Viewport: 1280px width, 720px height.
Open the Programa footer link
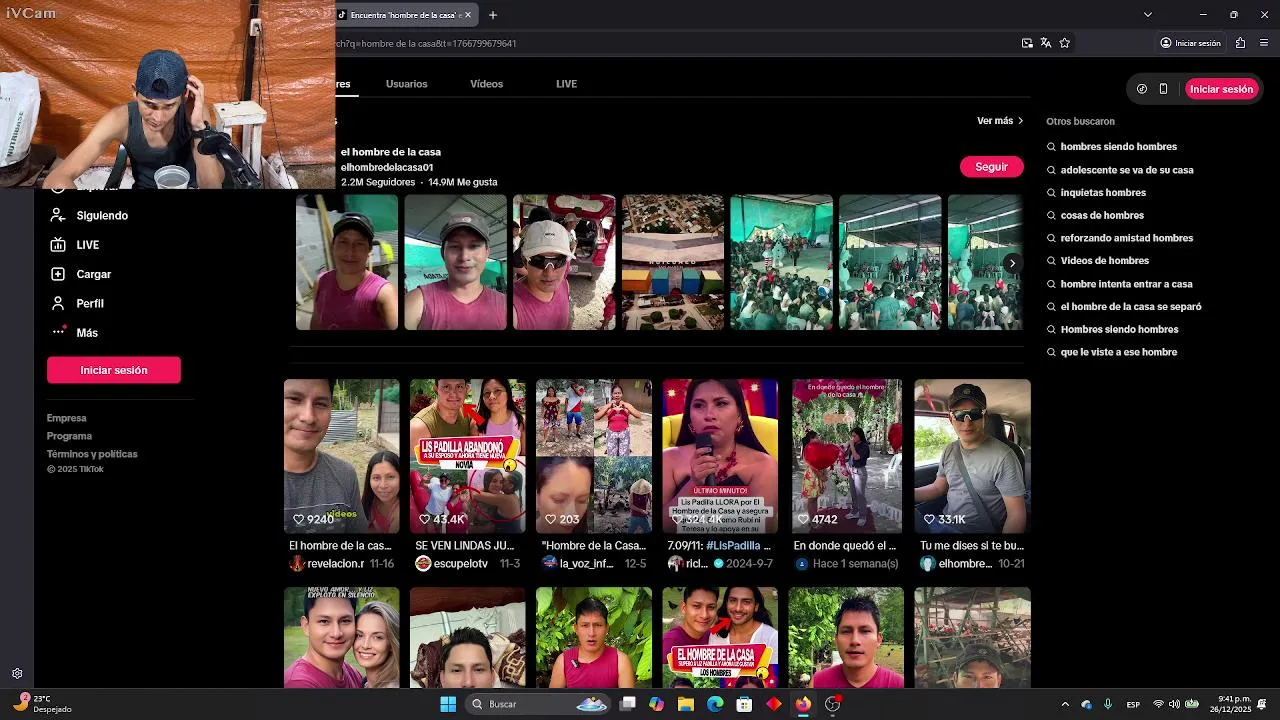click(69, 436)
